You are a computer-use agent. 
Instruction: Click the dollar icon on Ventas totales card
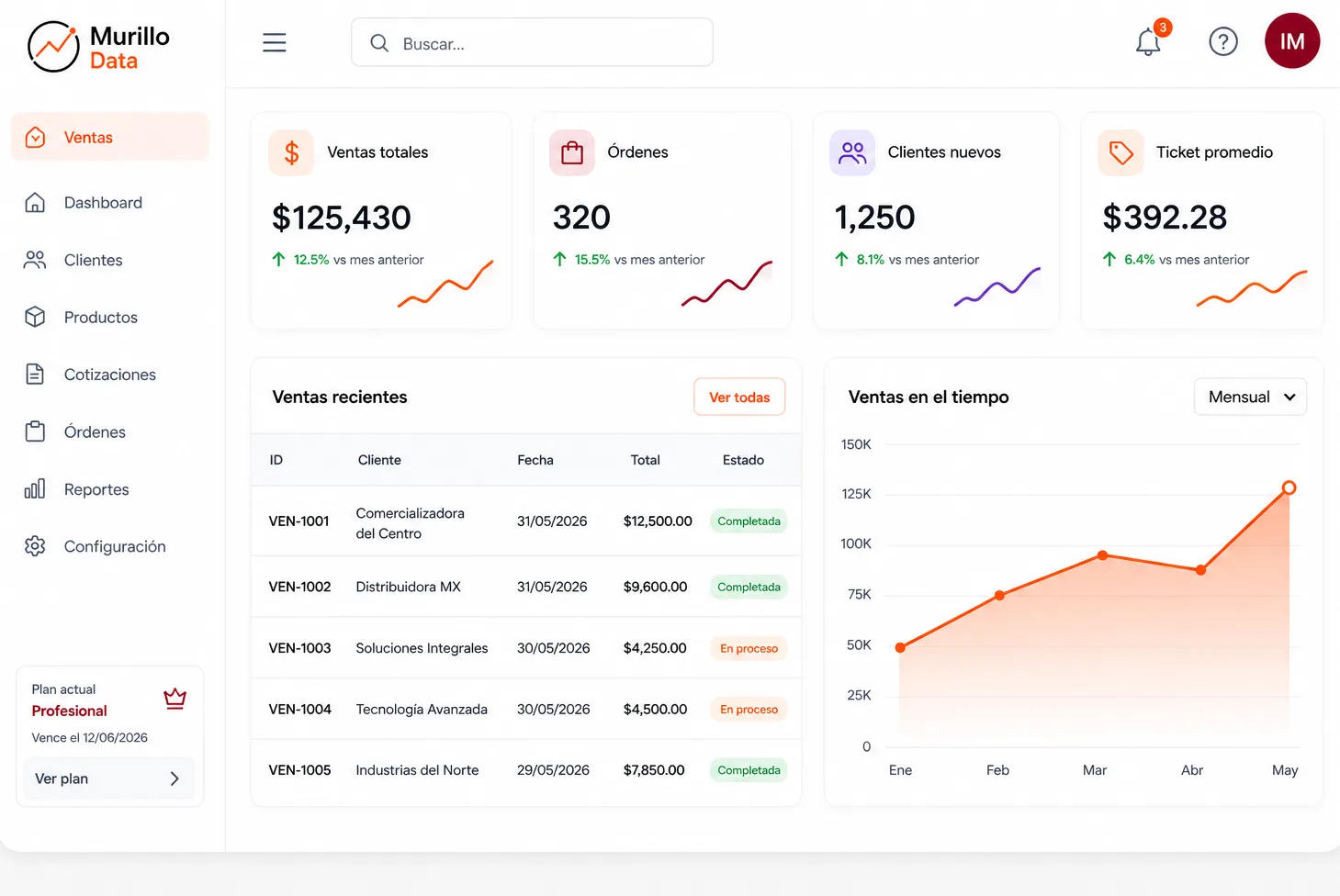tap(291, 152)
